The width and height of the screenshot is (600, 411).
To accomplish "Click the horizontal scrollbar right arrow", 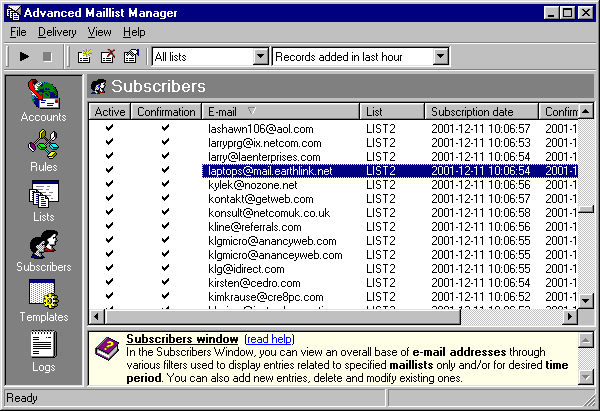I will [572, 317].
